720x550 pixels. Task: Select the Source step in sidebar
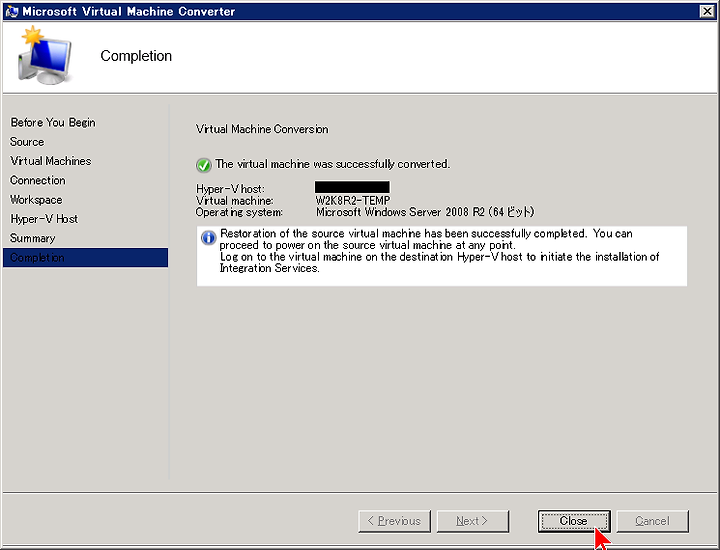click(x=27, y=142)
